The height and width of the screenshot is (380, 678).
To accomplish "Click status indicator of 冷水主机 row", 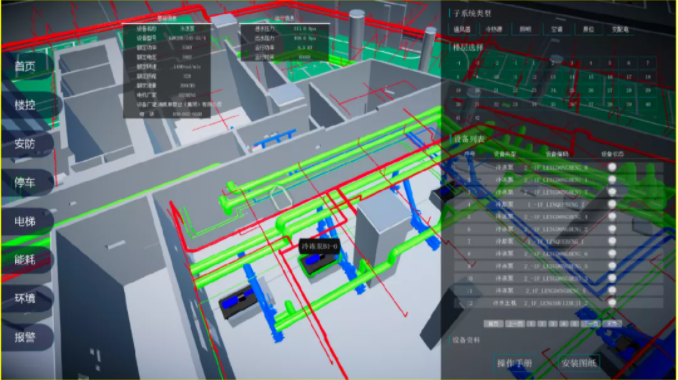I will pyautogui.click(x=612, y=303).
